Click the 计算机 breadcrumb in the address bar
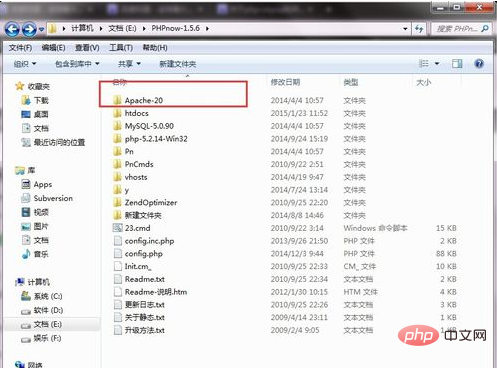The image size is (497, 368). (82, 28)
